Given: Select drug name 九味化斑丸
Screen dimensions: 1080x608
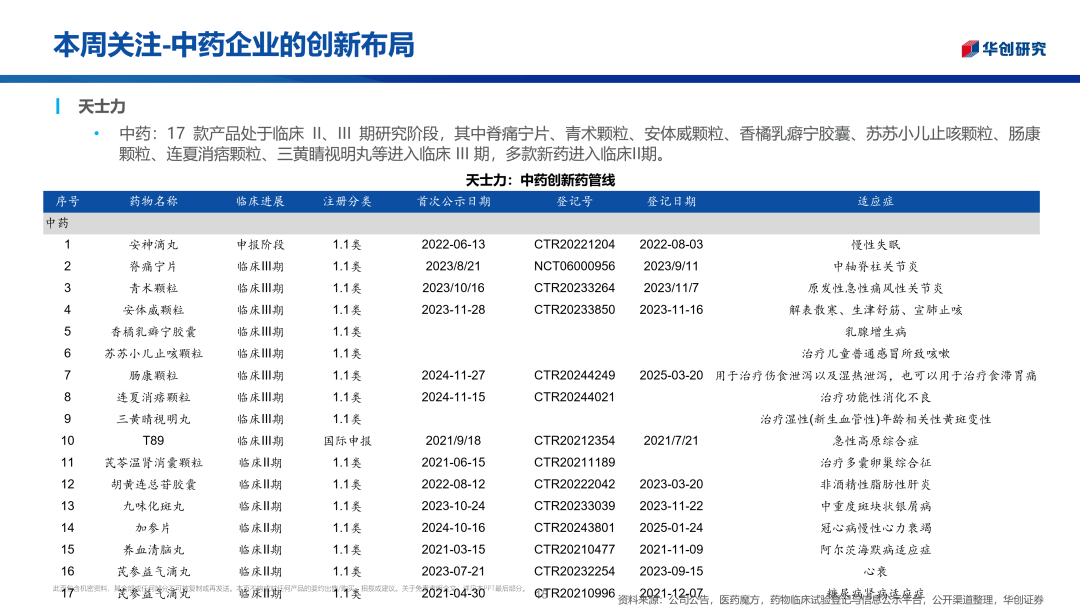Looking at the screenshot, I should pos(154,506).
